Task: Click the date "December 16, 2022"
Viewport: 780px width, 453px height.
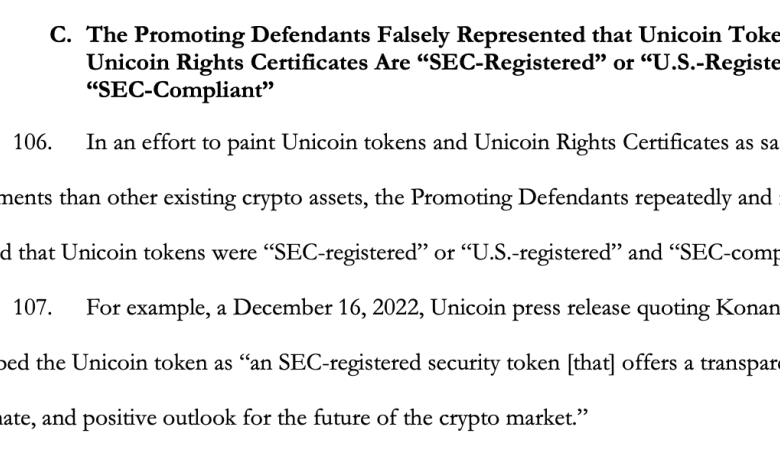Action: (x=328, y=308)
